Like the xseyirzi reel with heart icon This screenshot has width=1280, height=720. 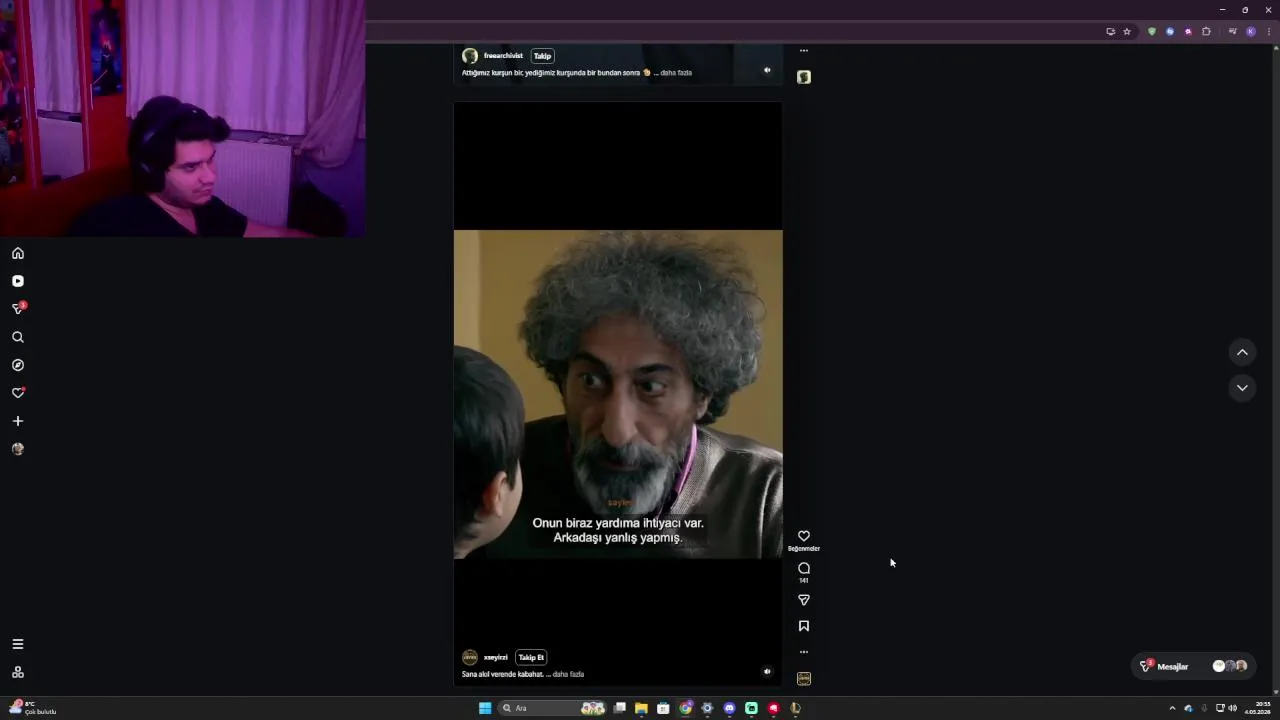pos(803,536)
